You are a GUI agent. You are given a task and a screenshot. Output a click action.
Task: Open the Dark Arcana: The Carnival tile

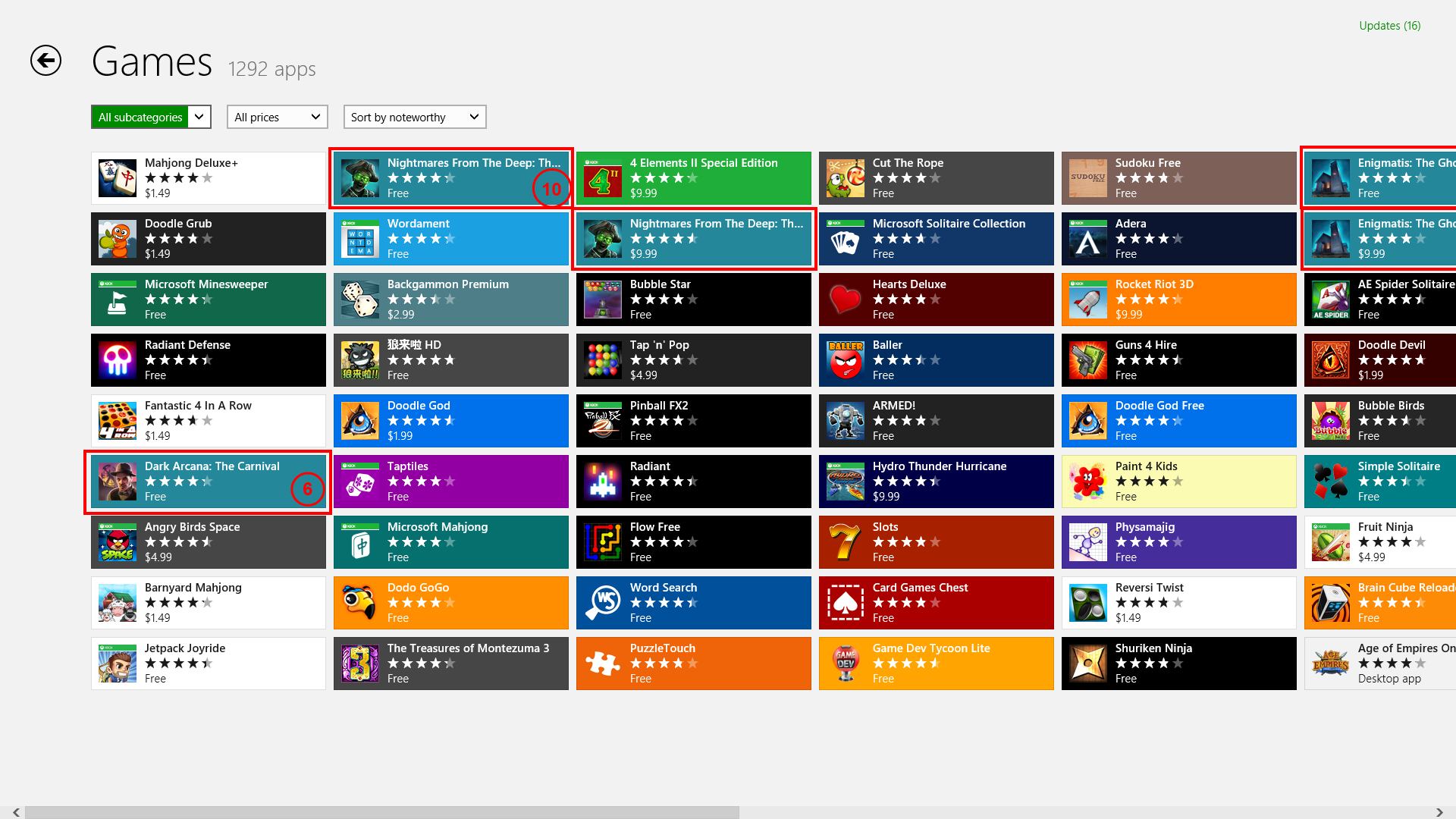click(209, 482)
